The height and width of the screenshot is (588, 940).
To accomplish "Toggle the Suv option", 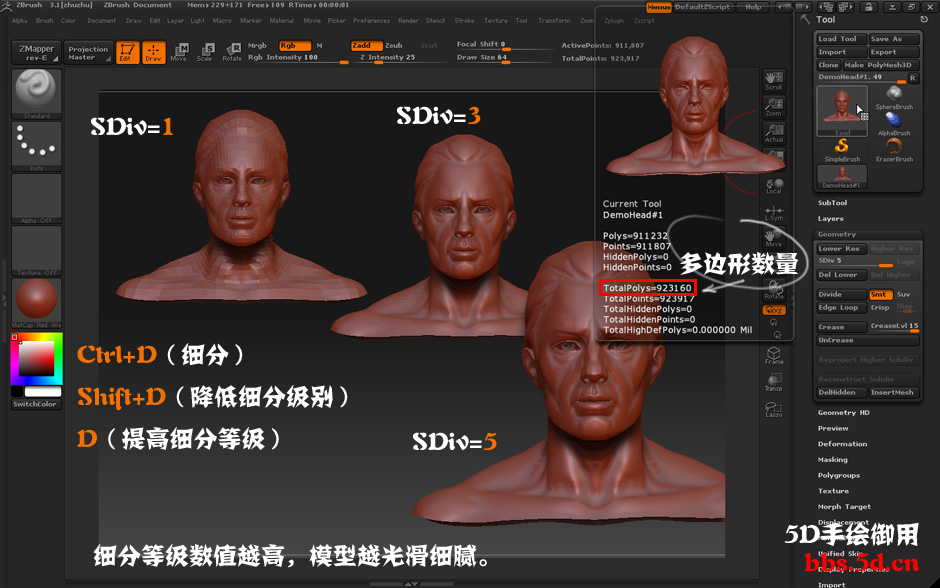I will pyautogui.click(x=903, y=294).
